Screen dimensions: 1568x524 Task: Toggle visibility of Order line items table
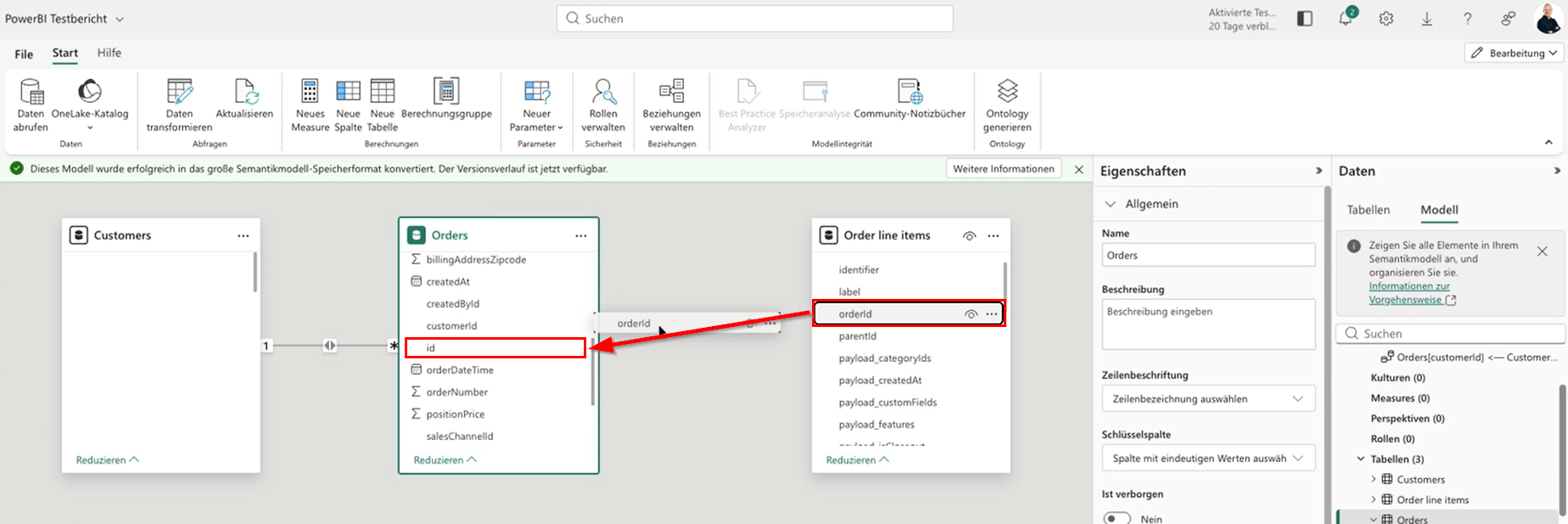(969, 236)
